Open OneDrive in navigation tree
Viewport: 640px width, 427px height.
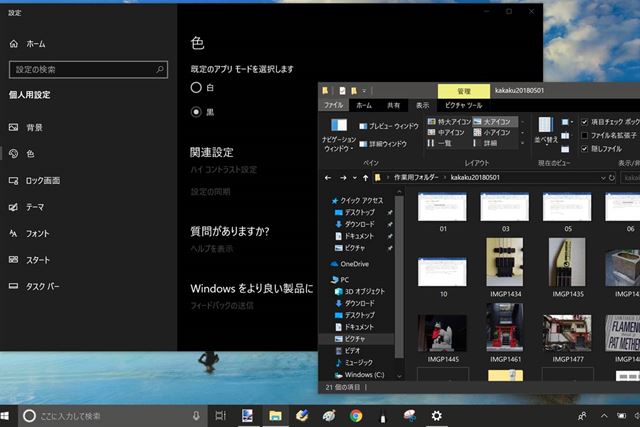pos(350,264)
